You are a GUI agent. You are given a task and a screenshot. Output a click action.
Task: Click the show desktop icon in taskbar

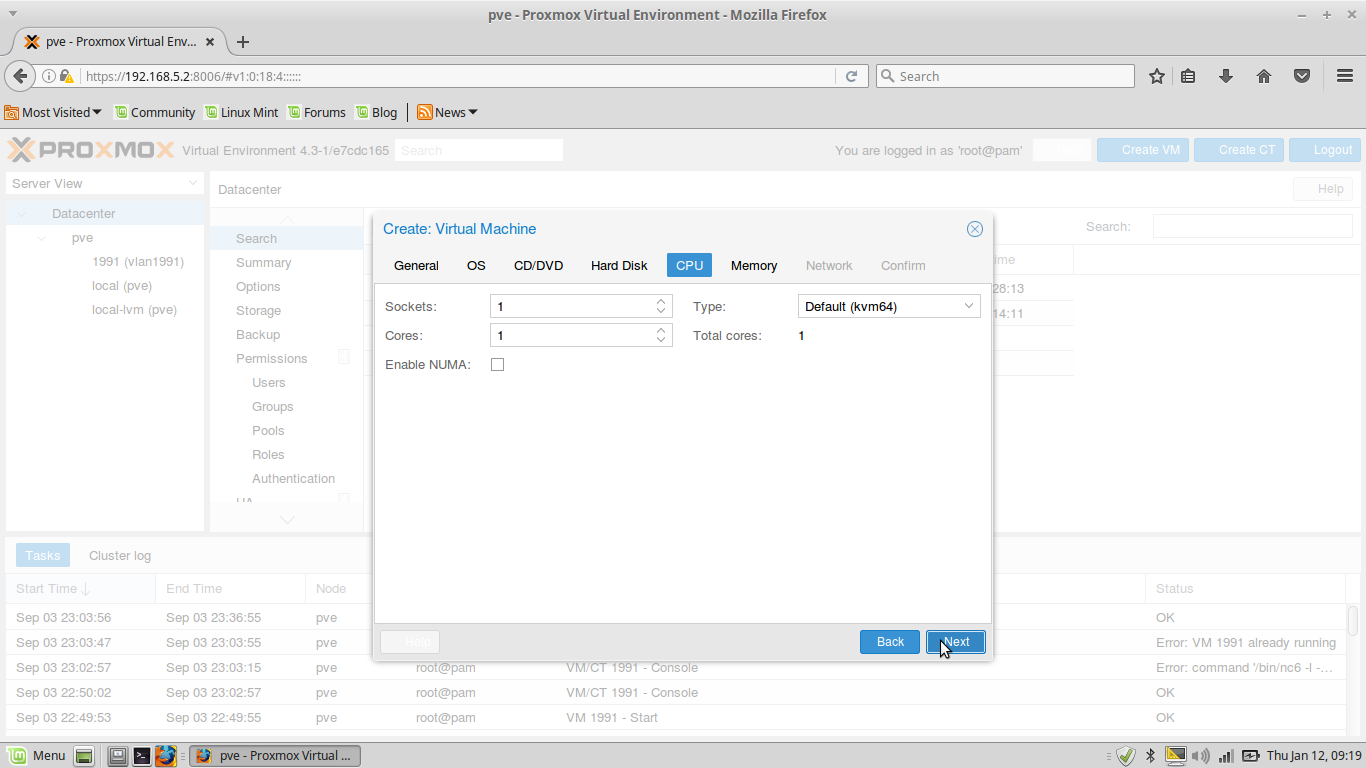click(x=84, y=755)
